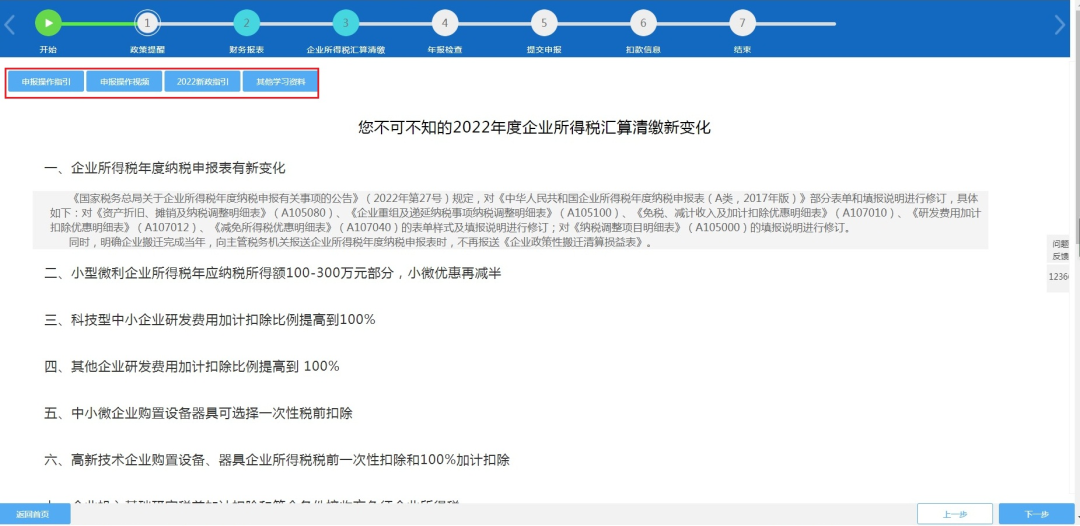The image size is (1080, 526).
Task: Click the left arrow in the step bar
Action: (10, 25)
